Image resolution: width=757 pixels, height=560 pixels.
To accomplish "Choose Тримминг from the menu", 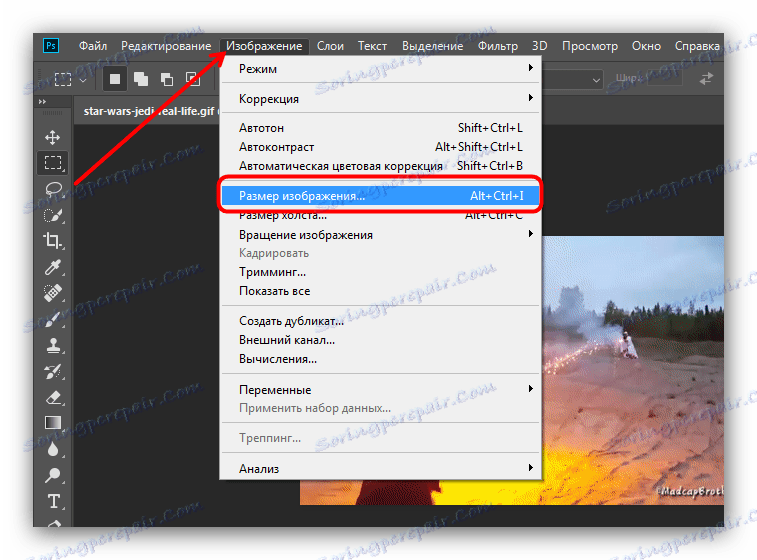I will click(380, 272).
